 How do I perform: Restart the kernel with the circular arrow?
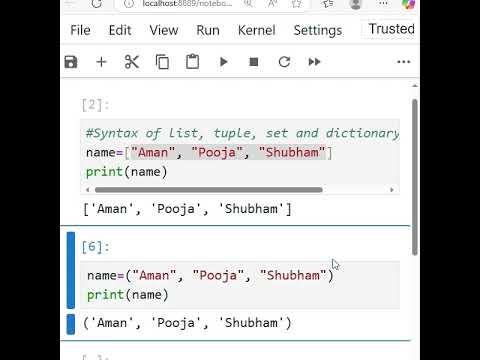[284, 62]
